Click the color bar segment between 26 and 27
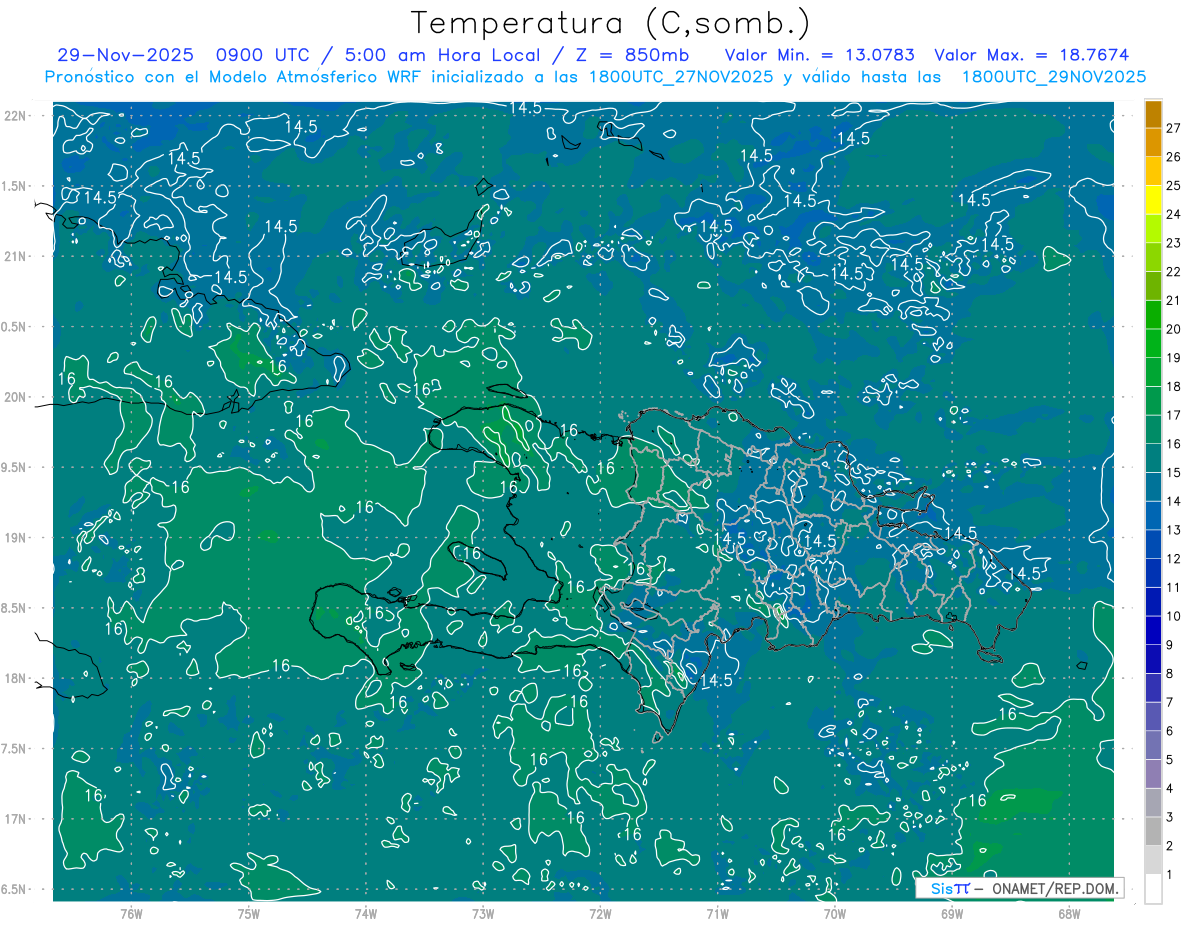1200x927 pixels. click(x=1153, y=142)
